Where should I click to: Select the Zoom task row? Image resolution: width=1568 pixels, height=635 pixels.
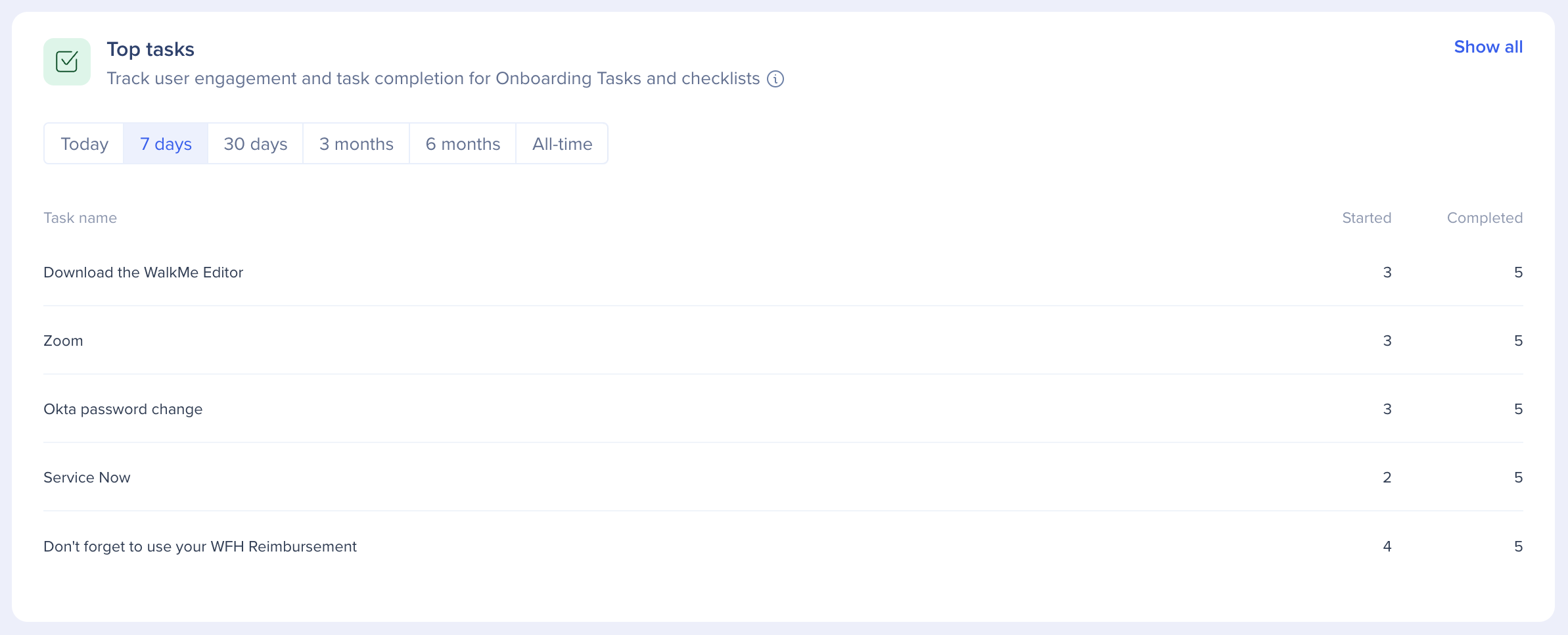(x=63, y=341)
